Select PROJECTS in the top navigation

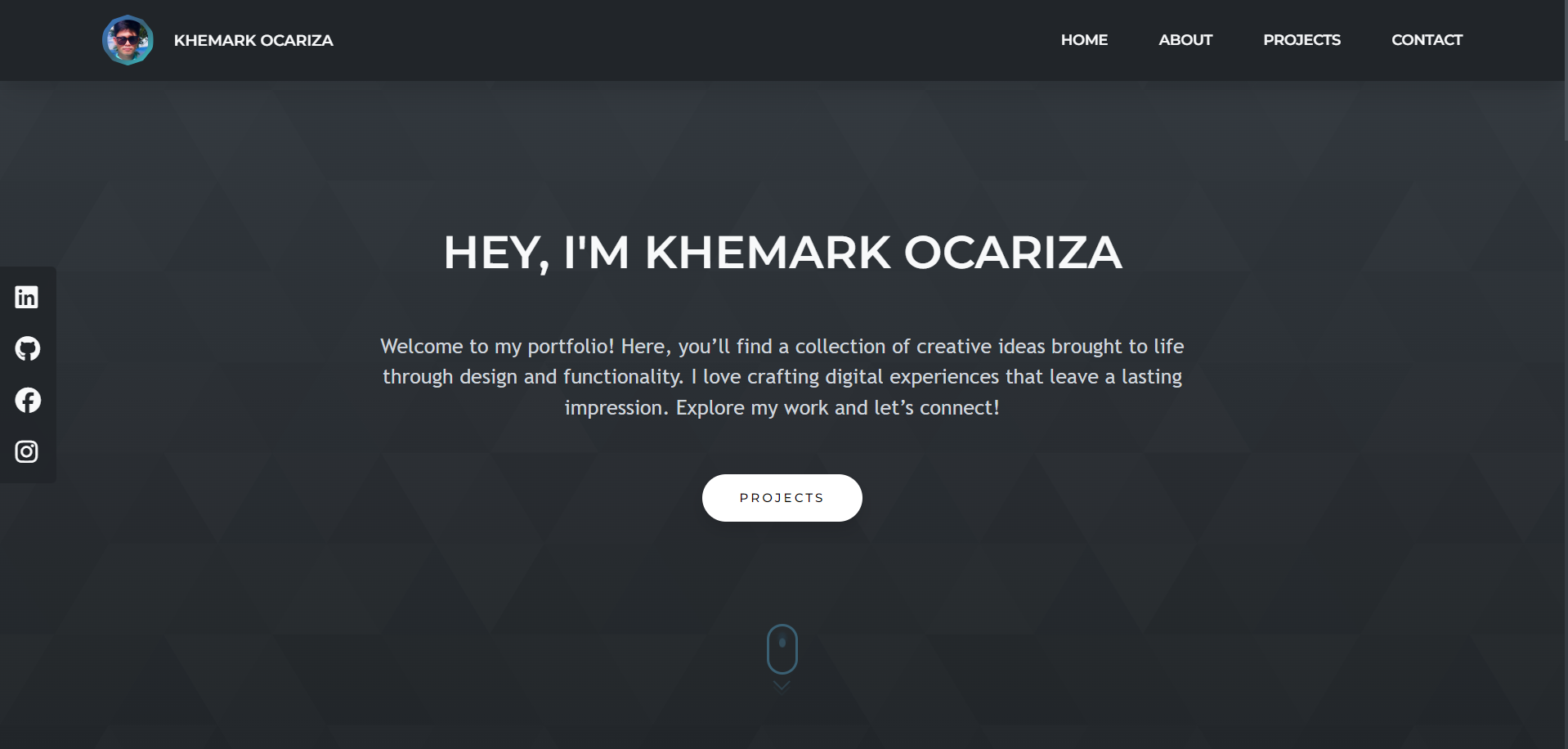point(1301,40)
